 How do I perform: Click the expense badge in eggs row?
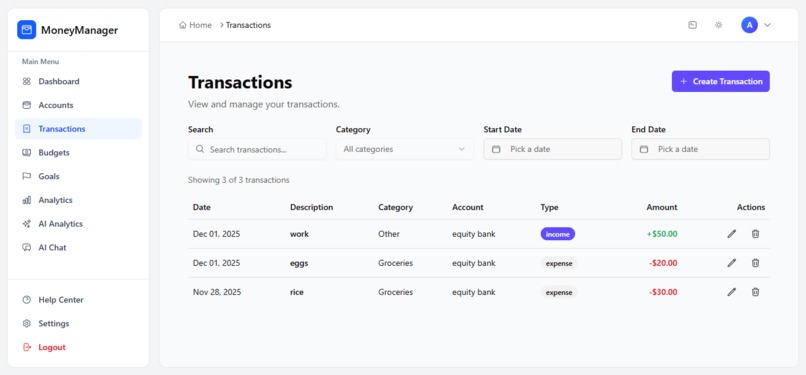559,263
